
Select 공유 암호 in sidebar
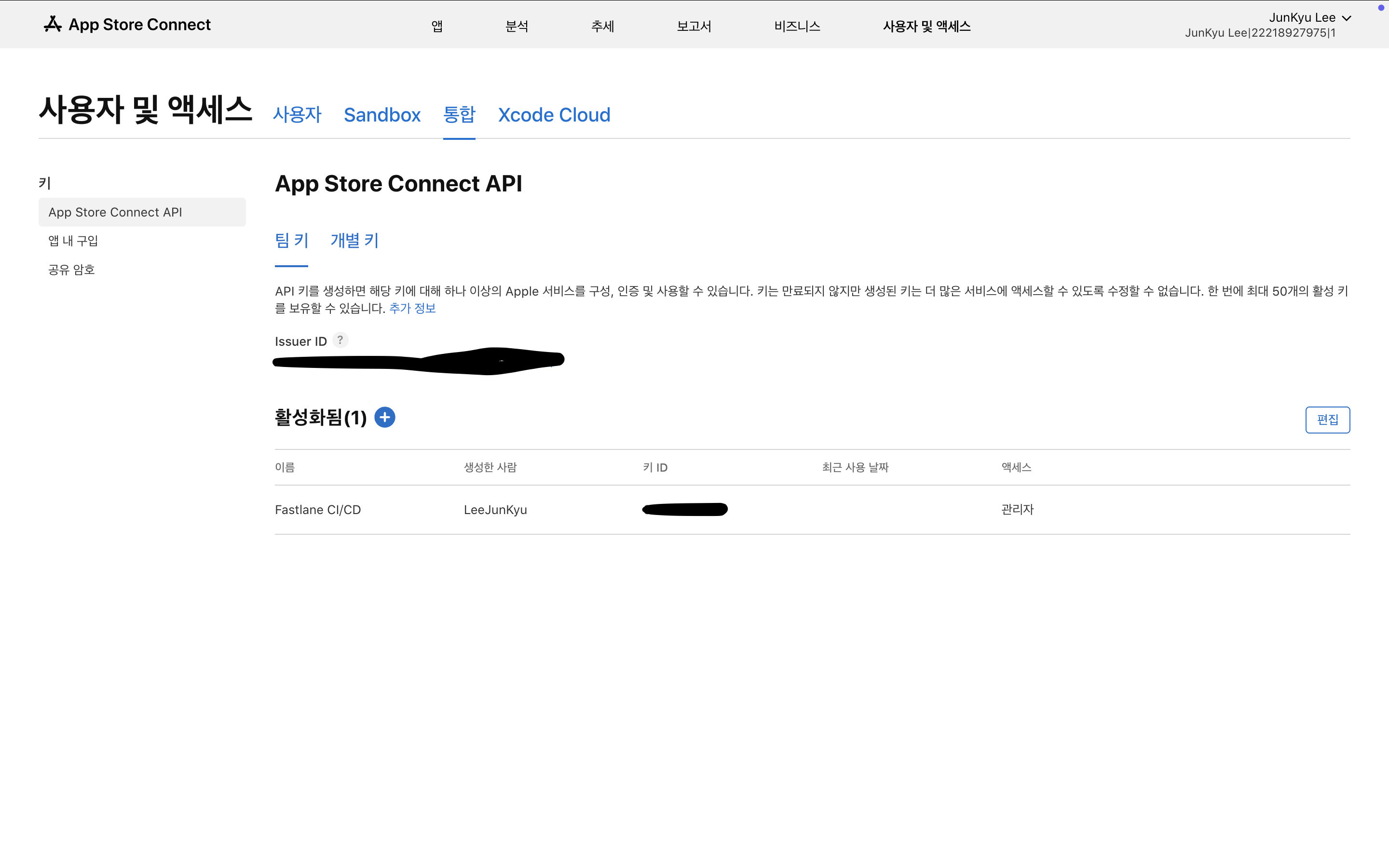click(x=71, y=270)
